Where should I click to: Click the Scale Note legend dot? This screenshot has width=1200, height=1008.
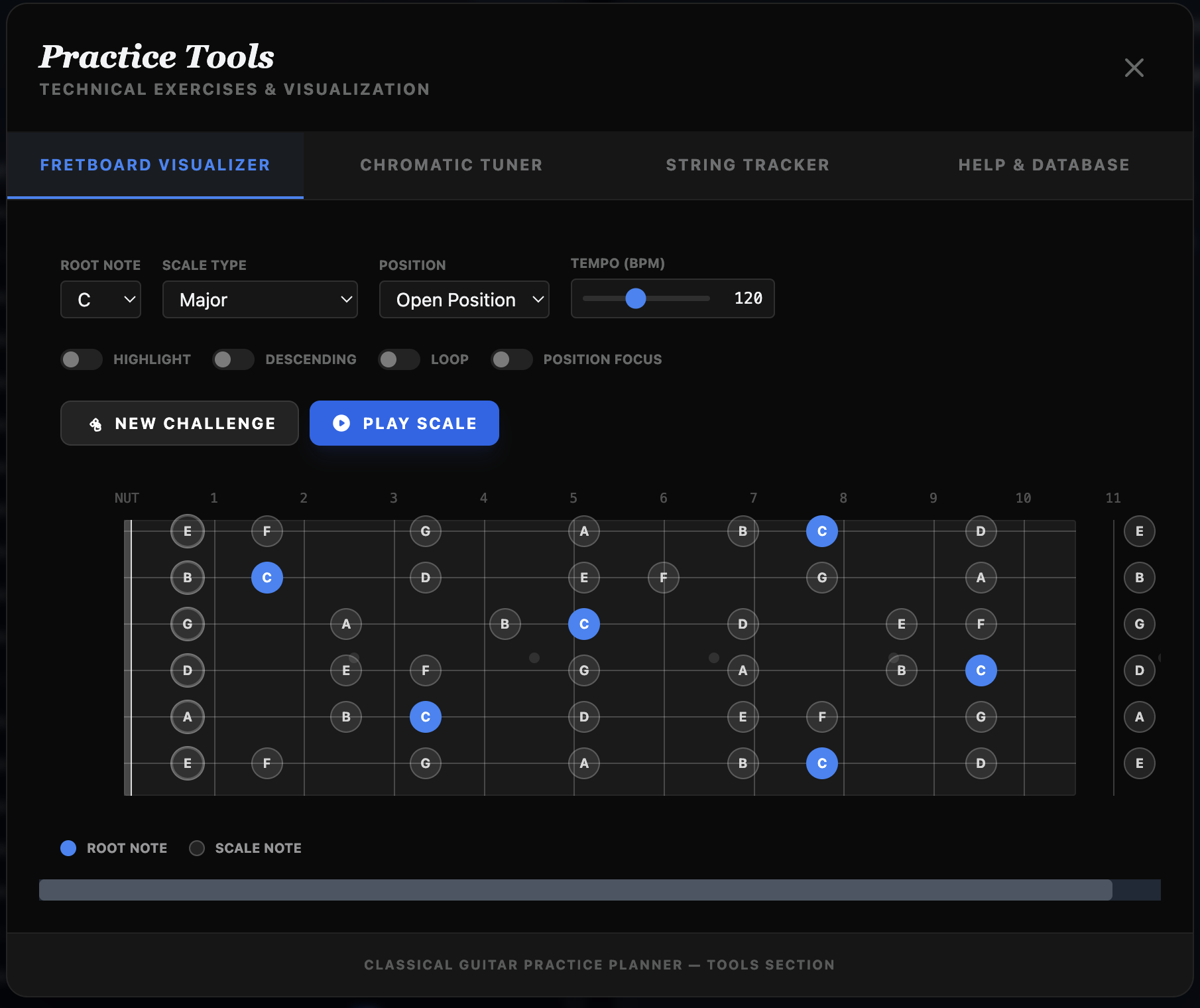coord(197,848)
